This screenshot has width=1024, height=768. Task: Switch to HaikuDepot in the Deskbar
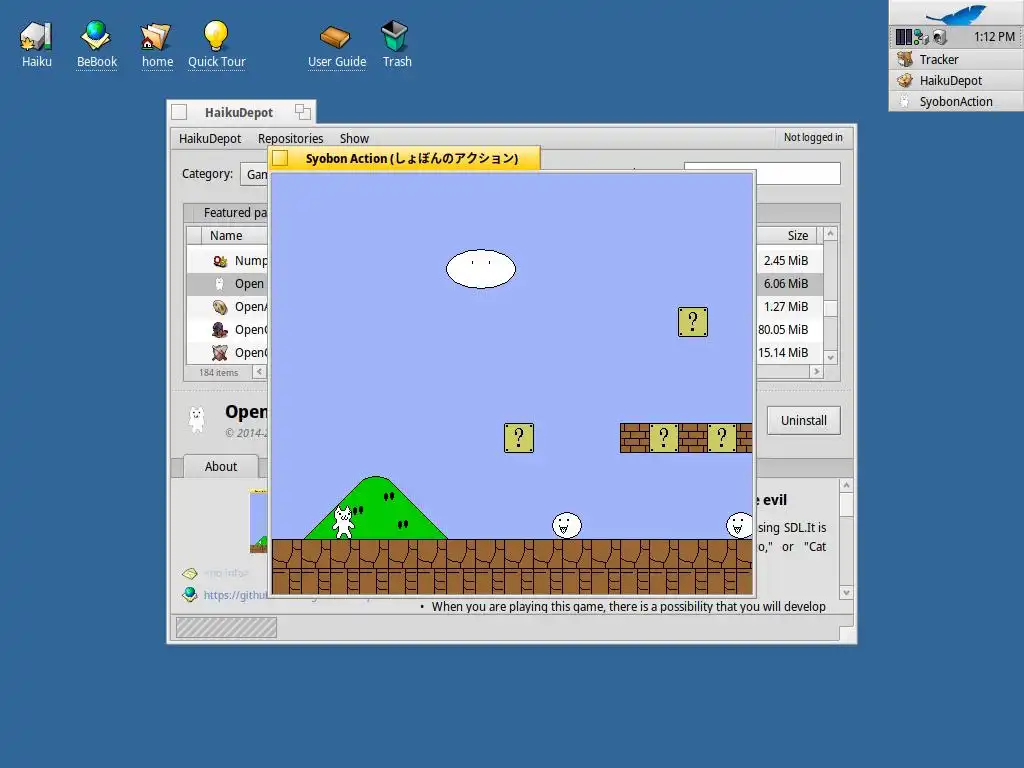tap(956, 80)
